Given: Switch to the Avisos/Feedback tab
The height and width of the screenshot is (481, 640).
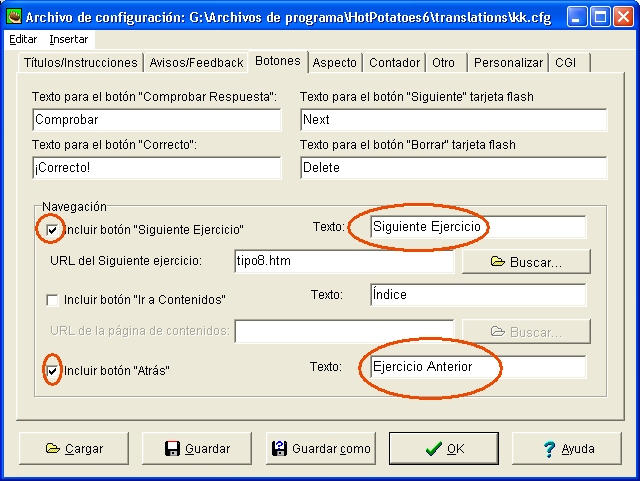Looking at the screenshot, I should click(196, 62).
